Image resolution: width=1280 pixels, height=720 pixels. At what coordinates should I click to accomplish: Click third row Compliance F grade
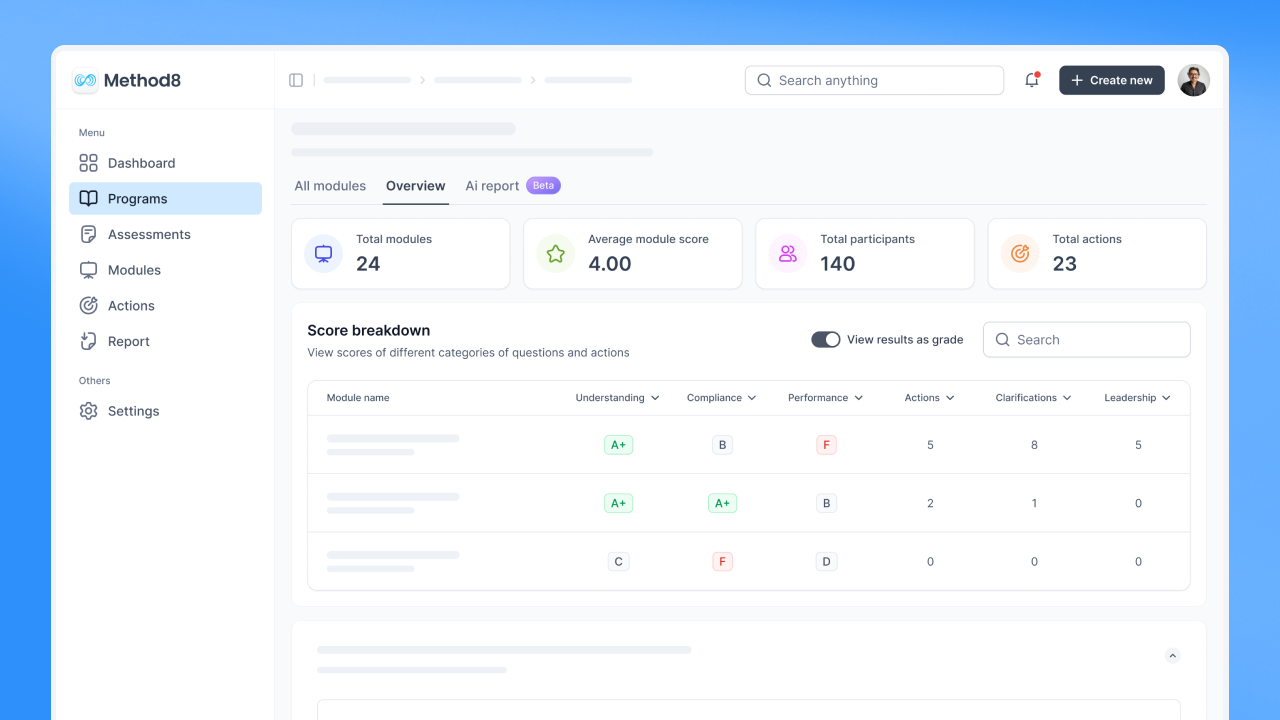tap(722, 561)
